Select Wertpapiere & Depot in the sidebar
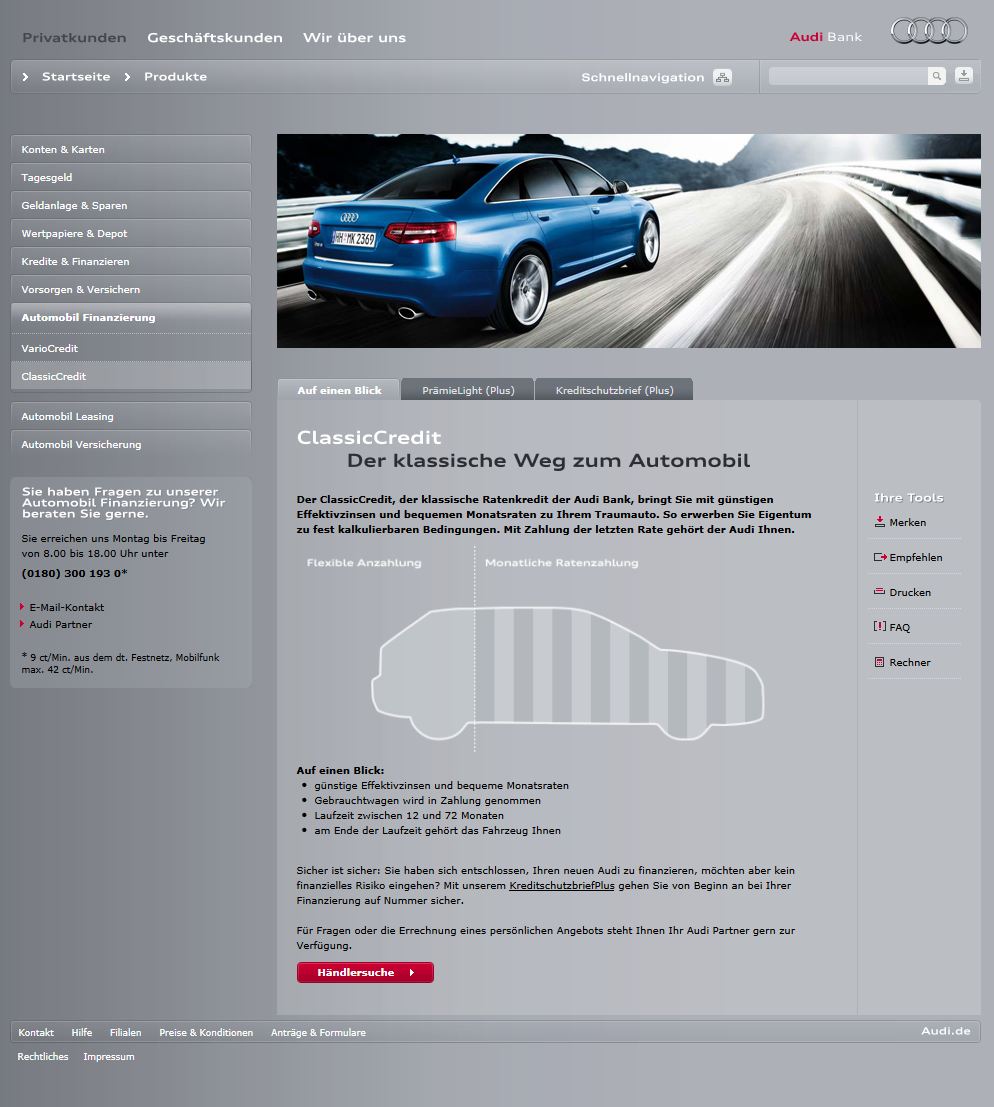Viewport: 994px width, 1107px height. tap(131, 233)
